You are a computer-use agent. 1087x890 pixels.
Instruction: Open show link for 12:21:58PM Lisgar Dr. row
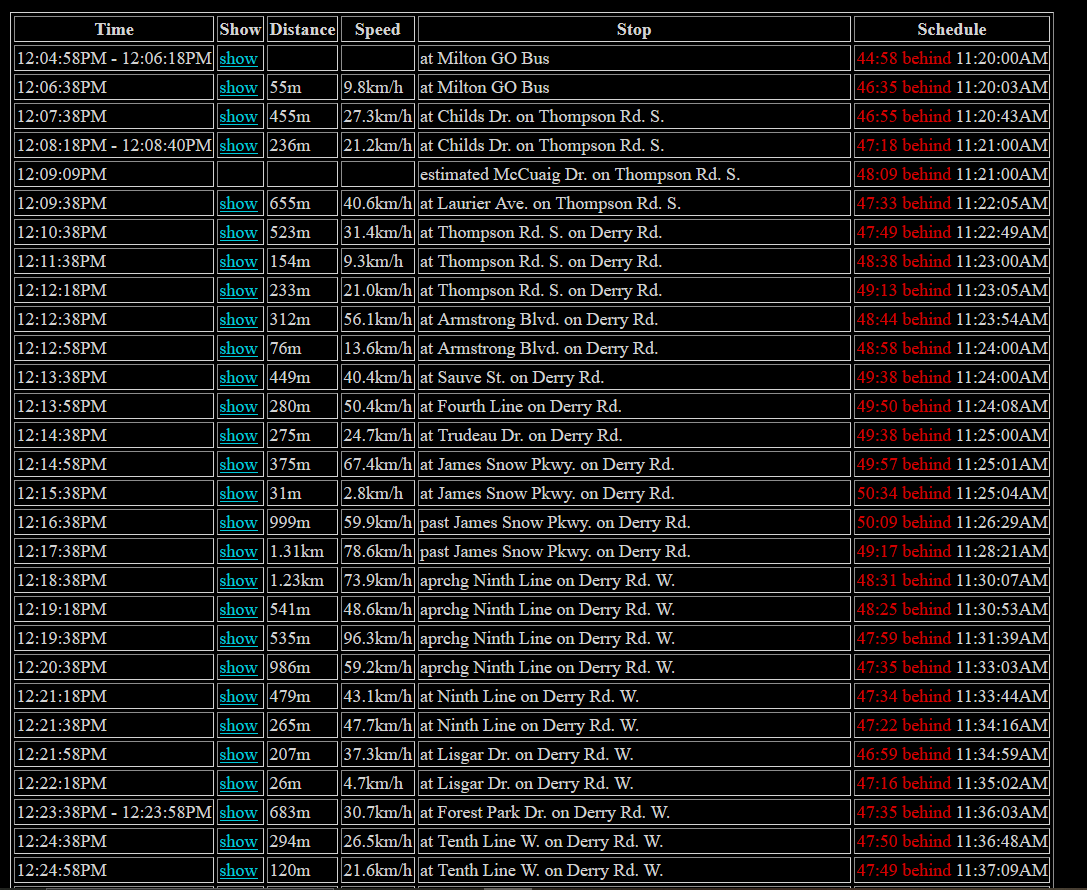point(238,755)
